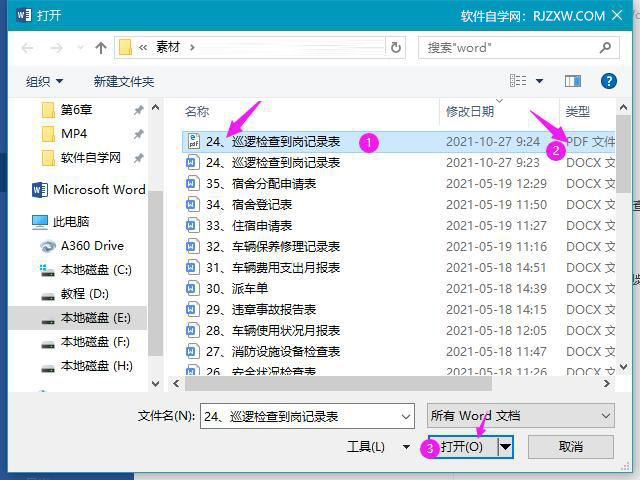This screenshot has width=640, height=480.
Task: Select PDF file 24、巡逻检查到岗记录表
Action: pyautogui.click(x=398, y=142)
